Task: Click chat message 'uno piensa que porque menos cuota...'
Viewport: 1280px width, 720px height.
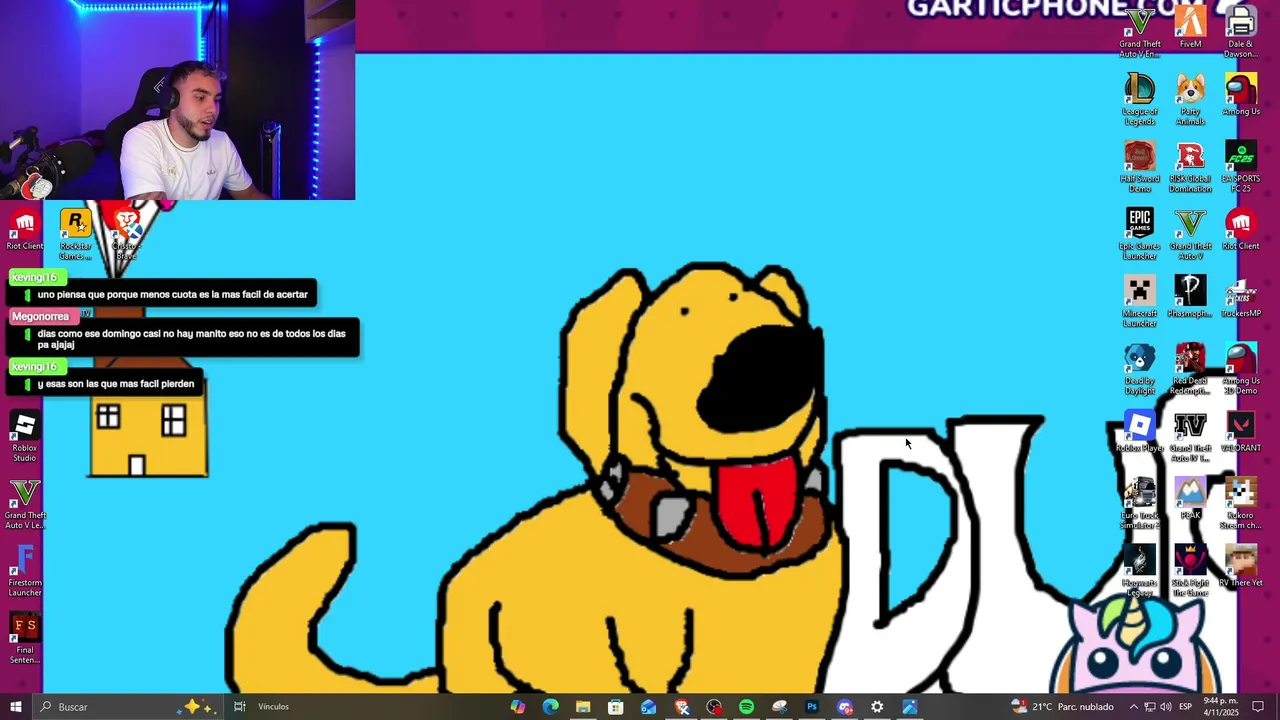Action: [x=162, y=295]
